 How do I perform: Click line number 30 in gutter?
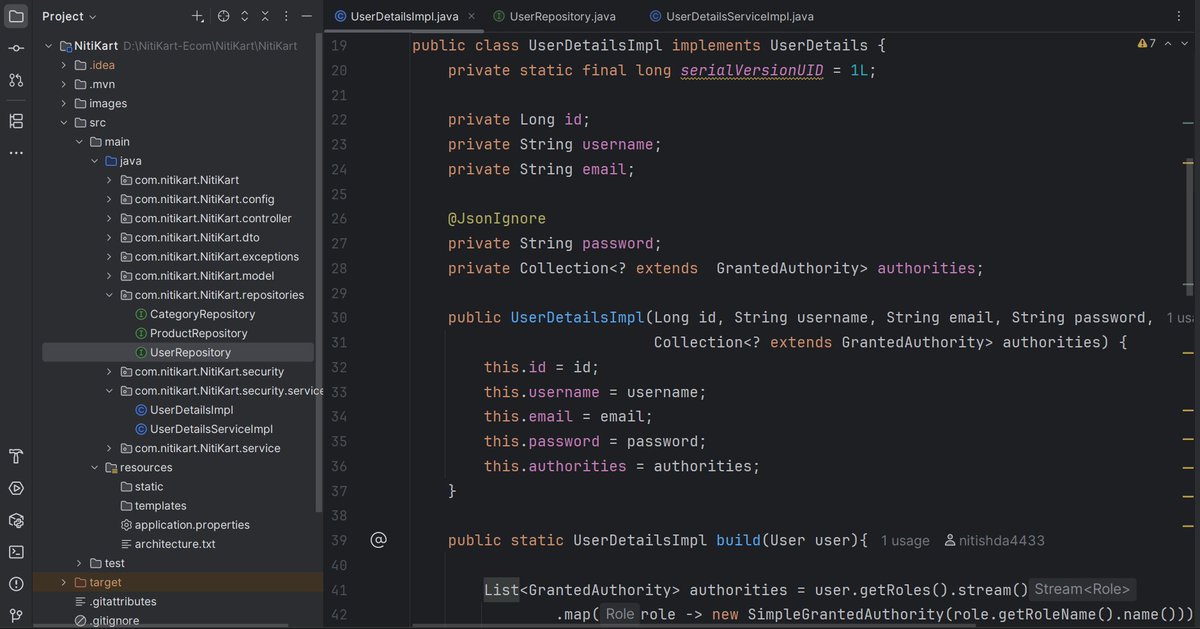point(338,317)
